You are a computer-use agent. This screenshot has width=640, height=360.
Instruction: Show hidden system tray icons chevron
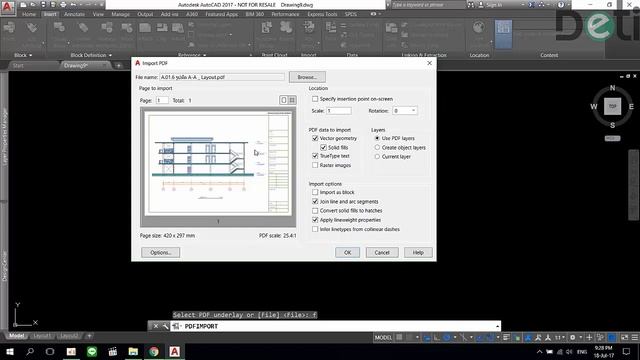pyautogui.click(x=539, y=351)
